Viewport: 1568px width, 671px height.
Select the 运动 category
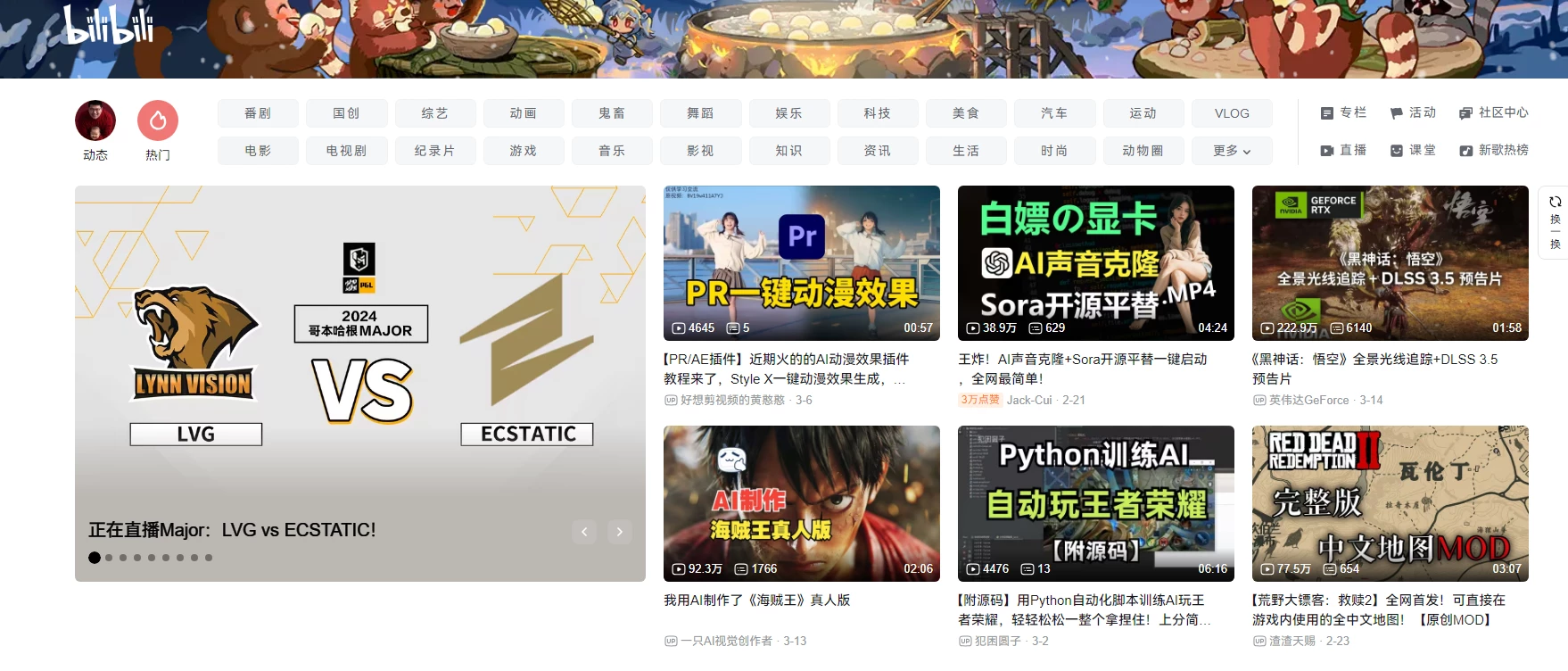coord(1143,113)
